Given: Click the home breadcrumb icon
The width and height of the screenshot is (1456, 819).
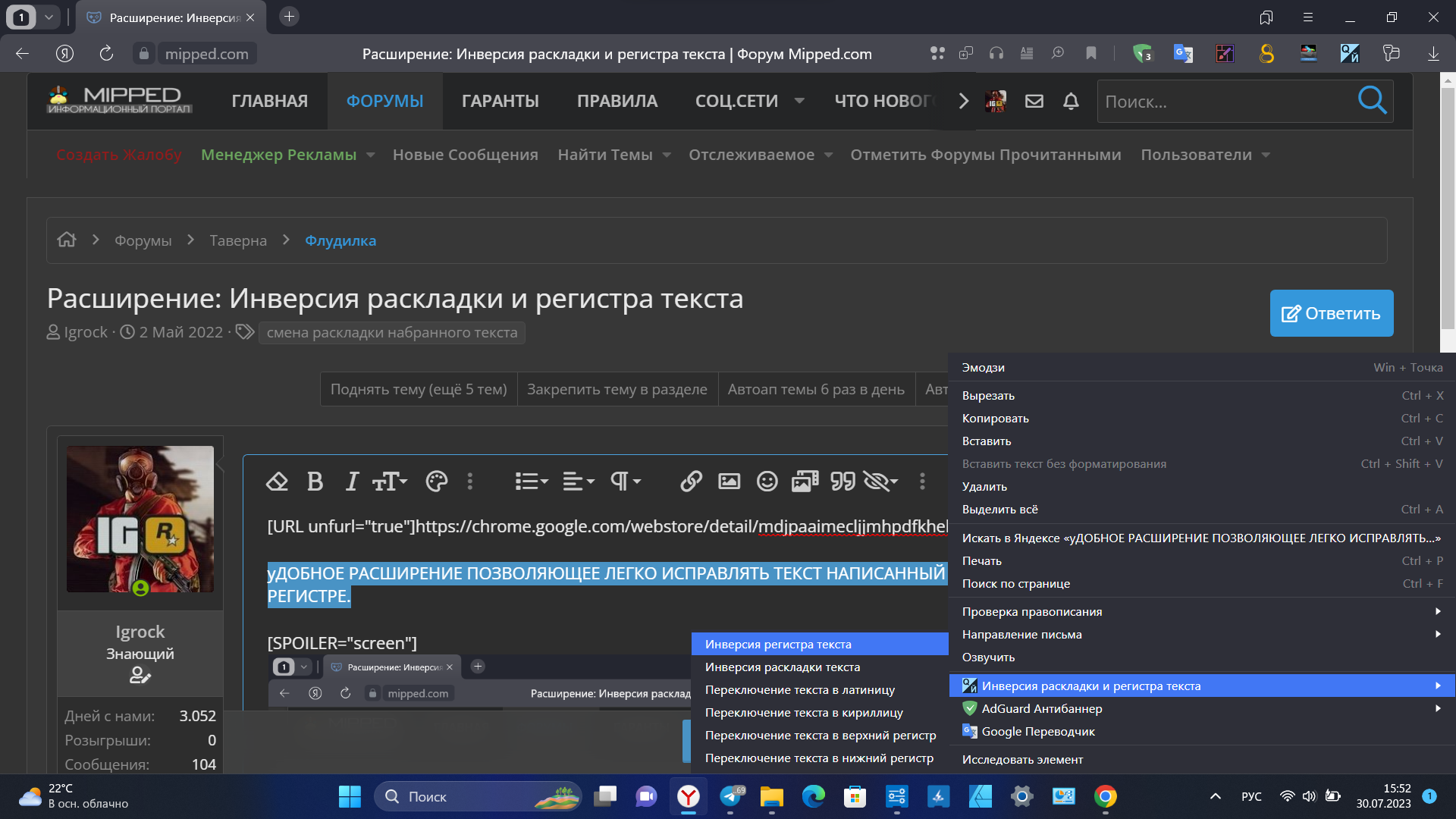Looking at the screenshot, I should [x=67, y=240].
